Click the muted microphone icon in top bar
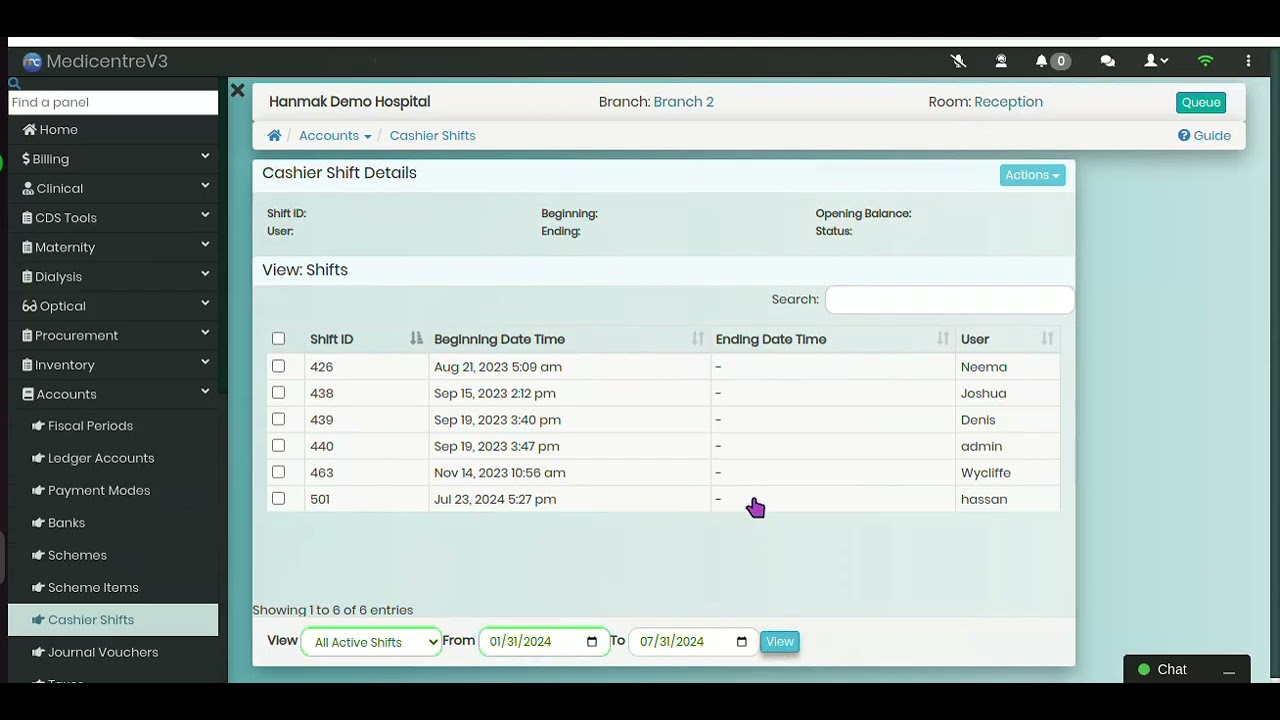1280x720 pixels. point(958,61)
